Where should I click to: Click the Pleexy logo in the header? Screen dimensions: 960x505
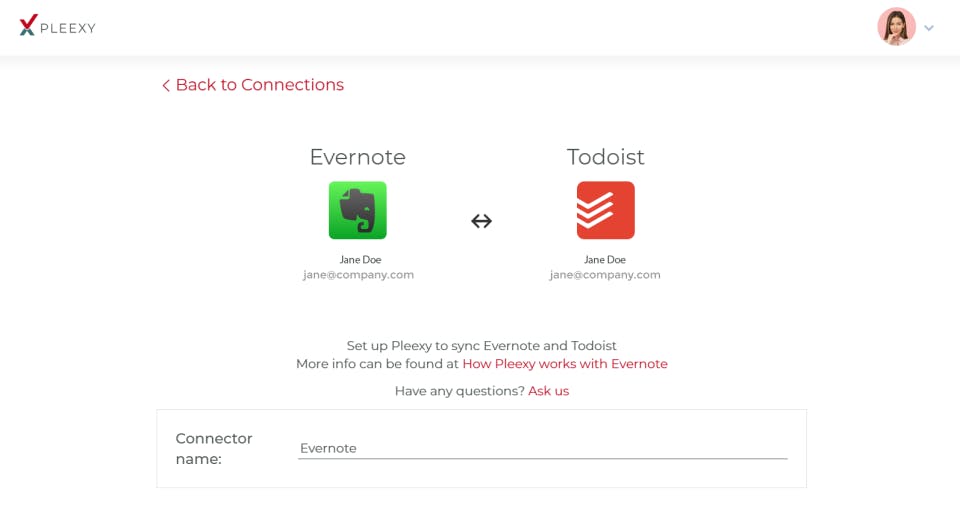tap(57, 27)
